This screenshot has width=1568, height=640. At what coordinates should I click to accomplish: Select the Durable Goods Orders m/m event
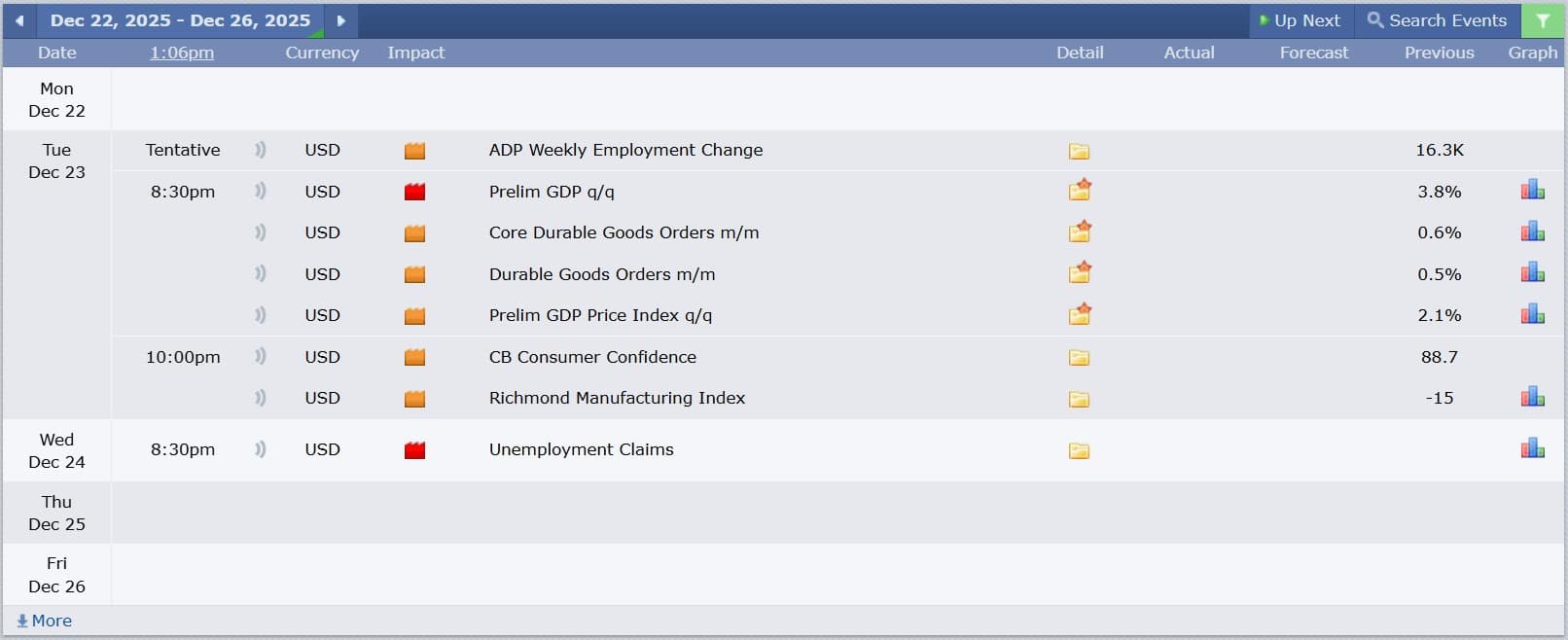pos(601,274)
